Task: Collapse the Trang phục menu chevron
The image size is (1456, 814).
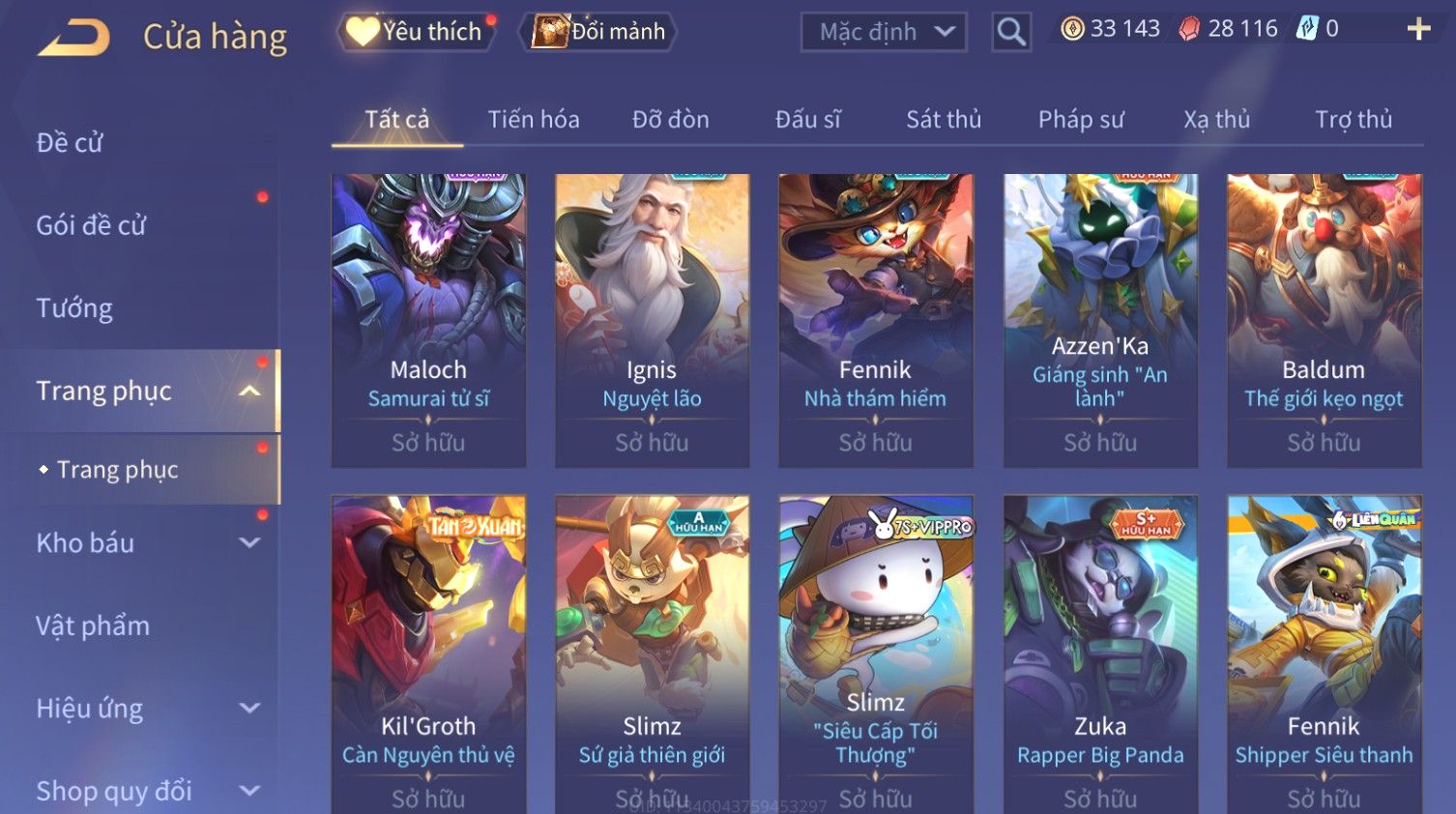Action: [x=249, y=392]
